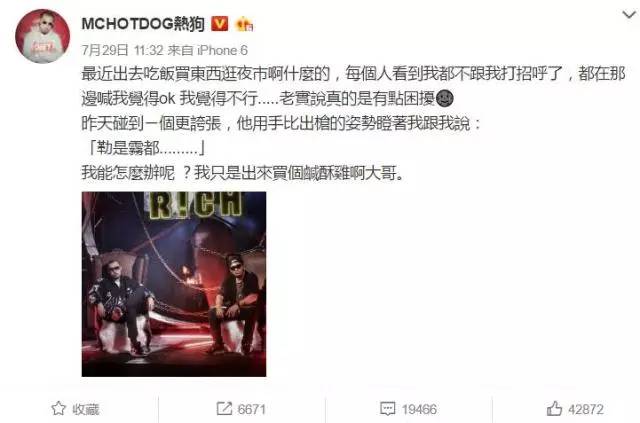Image resolution: width=640 pixels, height=423 pixels.
Task: Open comments count 19466
Action: [x=419, y=409]
